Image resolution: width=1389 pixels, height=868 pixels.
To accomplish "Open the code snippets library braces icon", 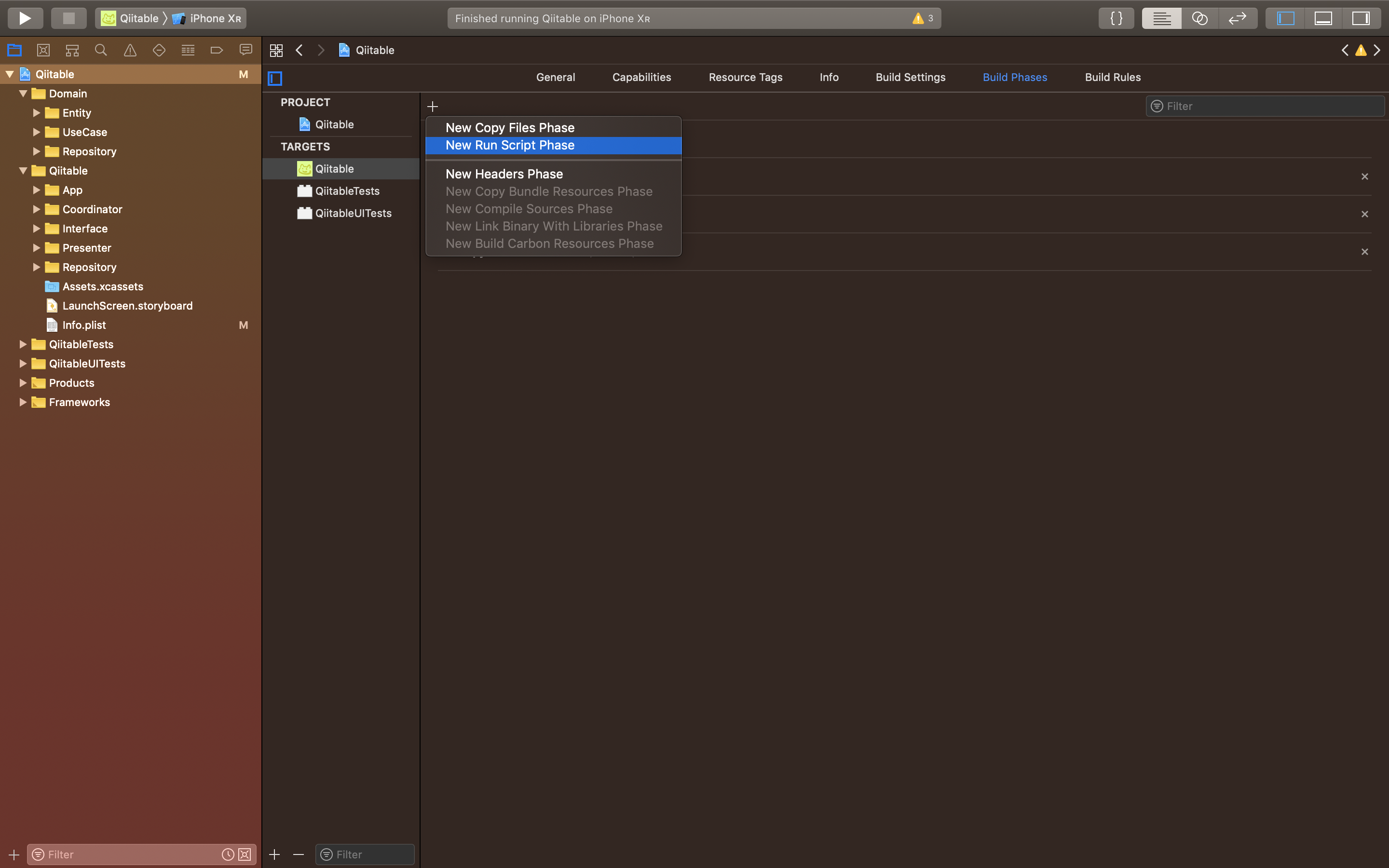I will click(1116, 18).
